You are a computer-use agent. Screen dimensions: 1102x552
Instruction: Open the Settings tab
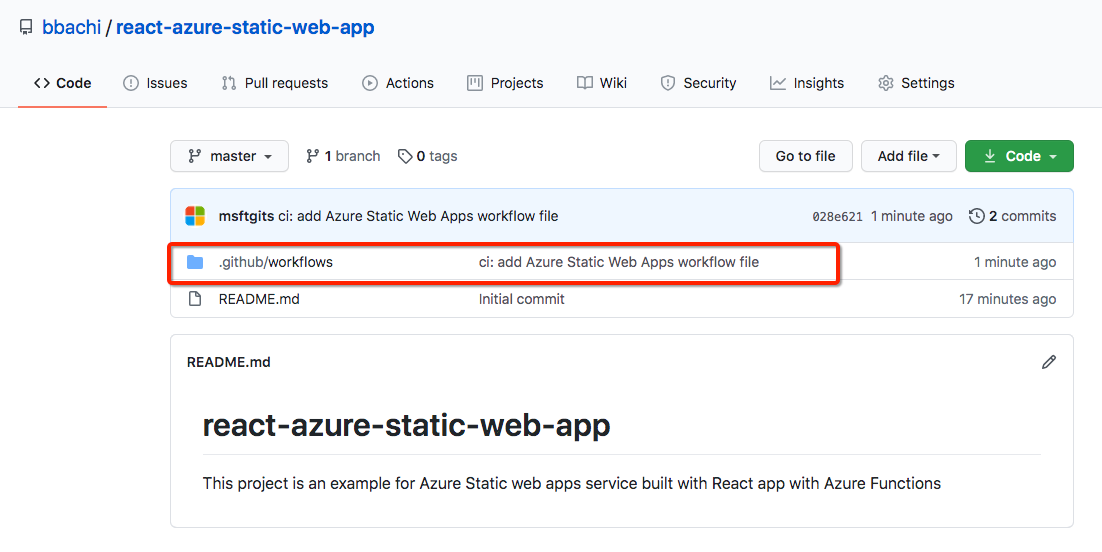pyautogui.click(x=916, y=83)
